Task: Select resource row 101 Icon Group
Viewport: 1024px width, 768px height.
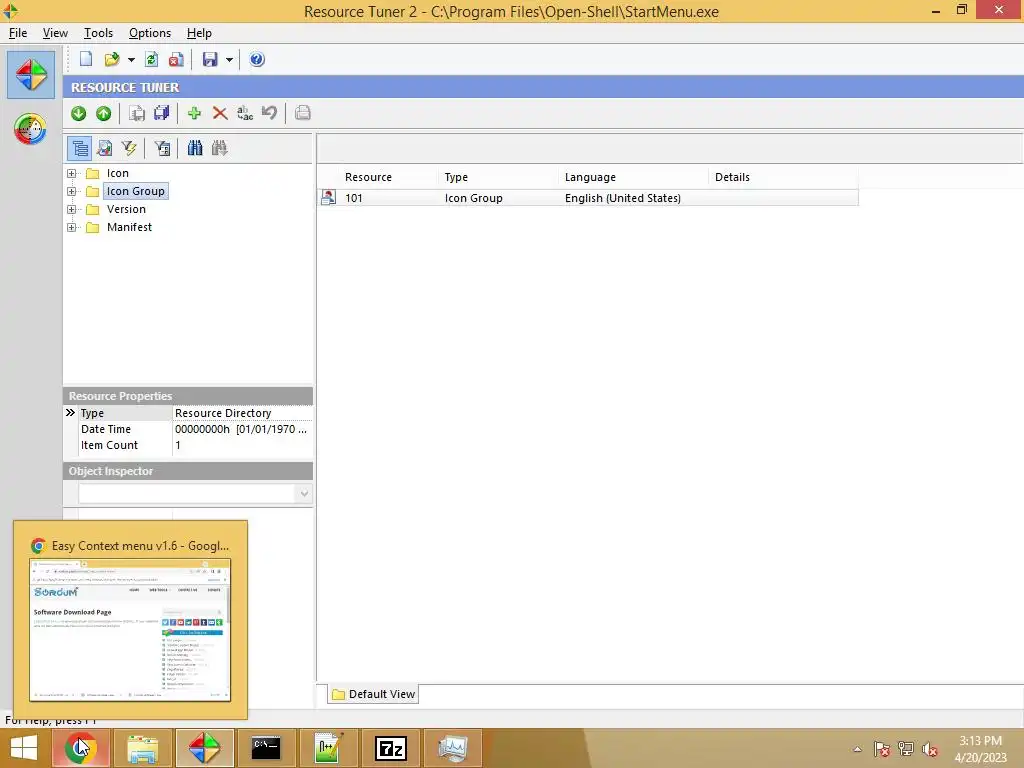Action: click(588, 198)
